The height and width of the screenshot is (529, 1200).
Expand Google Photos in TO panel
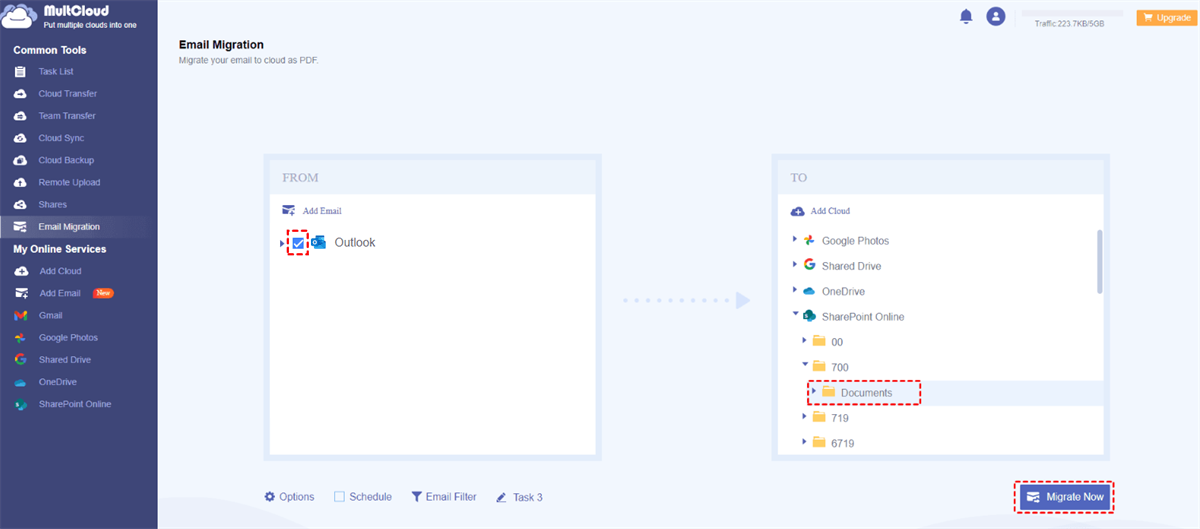[x=795, y=240]
